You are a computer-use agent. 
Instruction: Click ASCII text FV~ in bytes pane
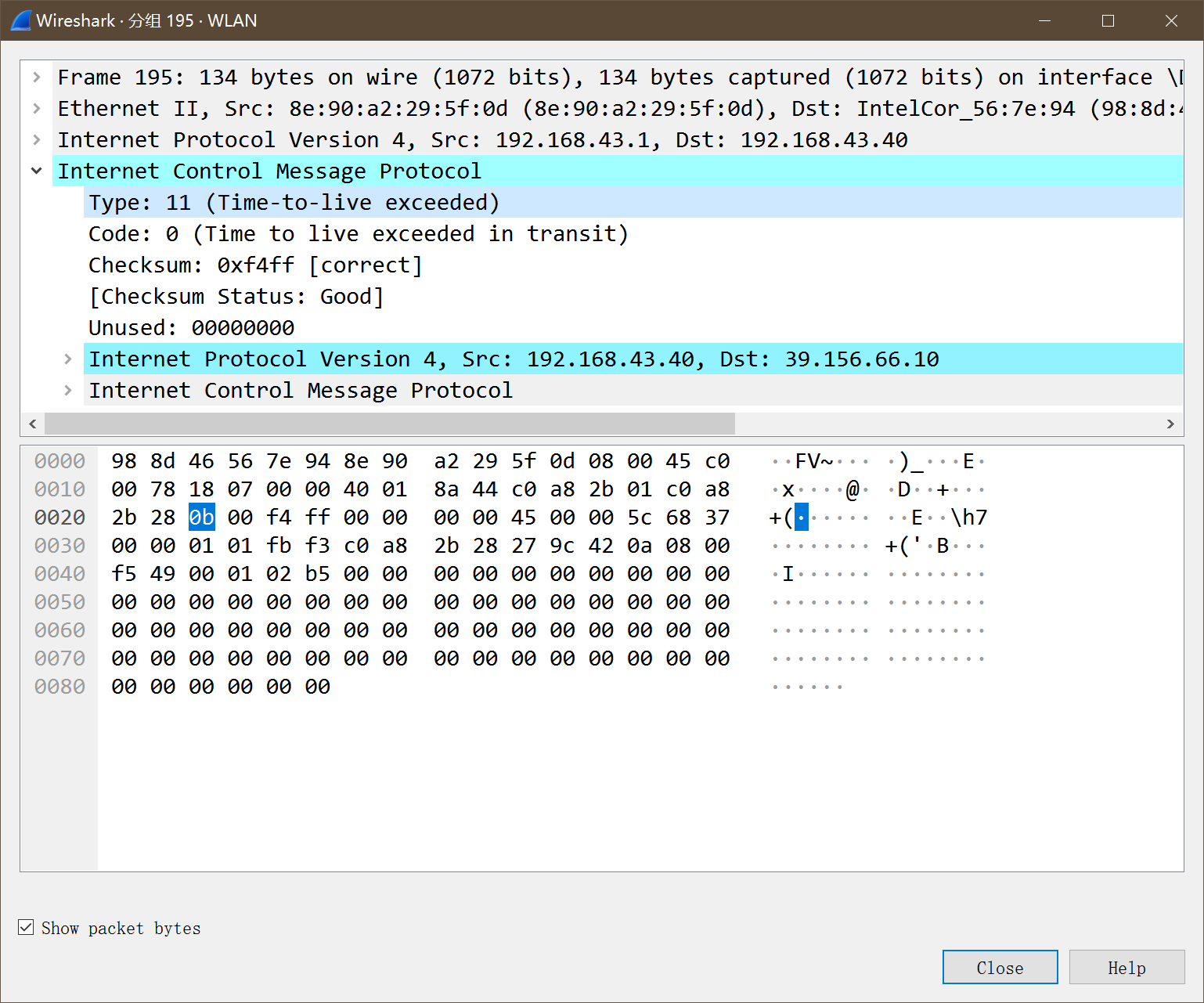click(814, 461)
